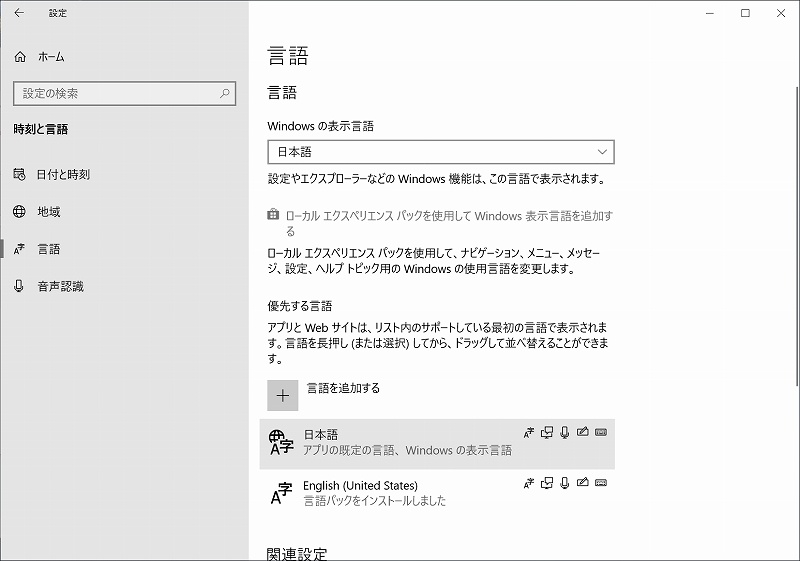Click the search magnifier icon
Image resolution: width=800 pixels, height=561 pixels.
(x=224, y=93)
